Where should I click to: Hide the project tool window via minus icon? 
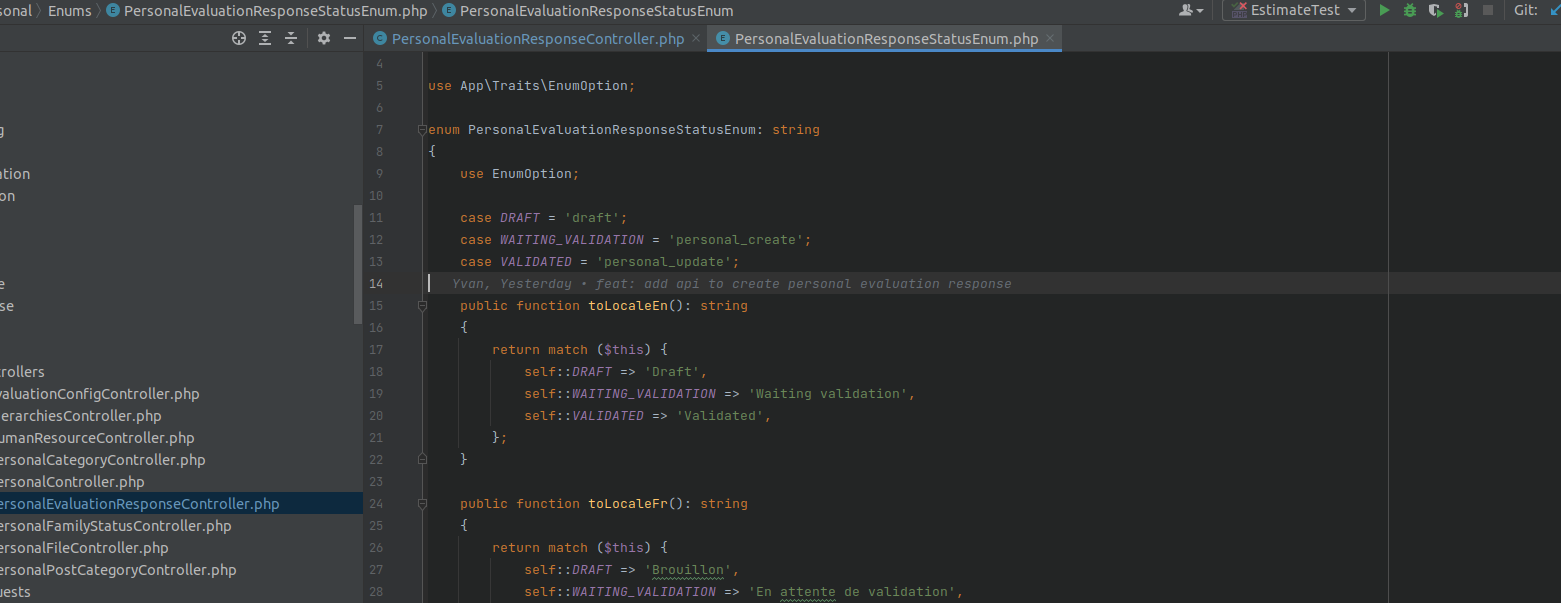[x=350, y=38]
